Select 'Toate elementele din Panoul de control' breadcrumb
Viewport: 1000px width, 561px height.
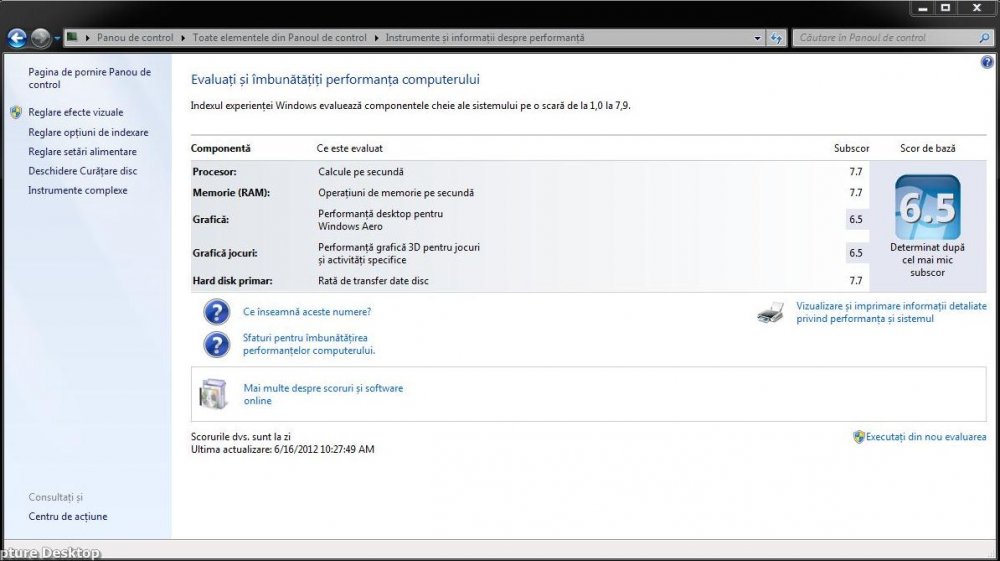click(x=279, y=38)
